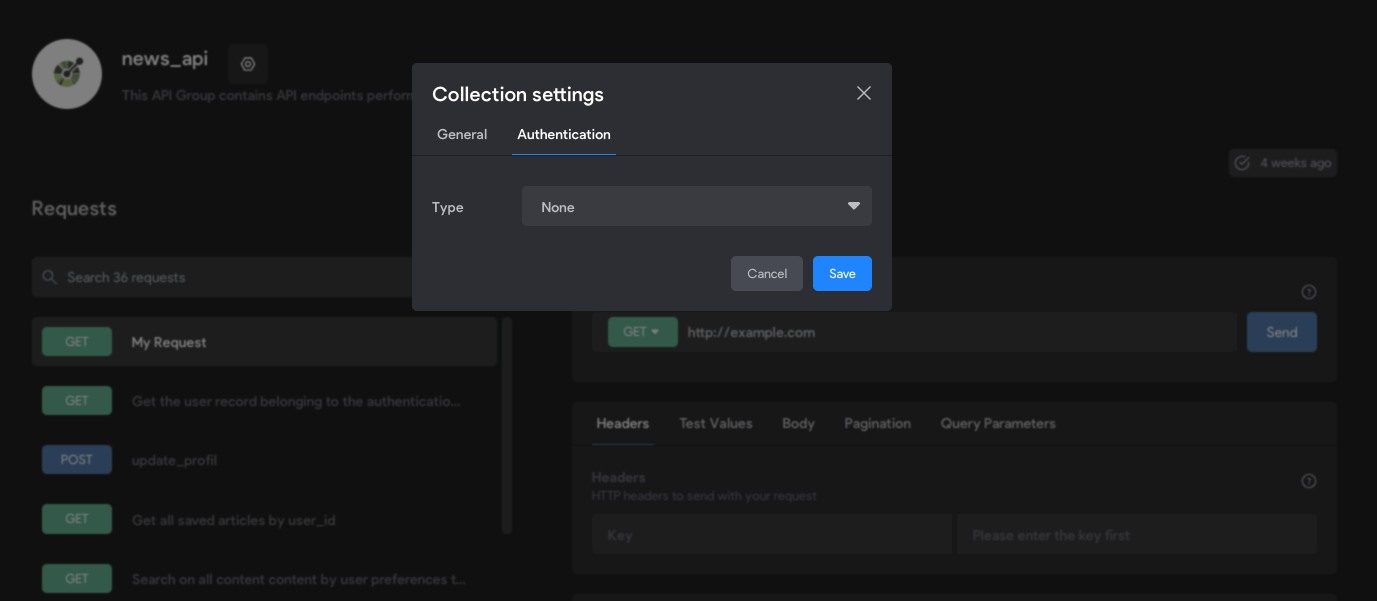Open the GET method dropdown beside the URL
1377x601 pixels.
[x=642, y=332]
